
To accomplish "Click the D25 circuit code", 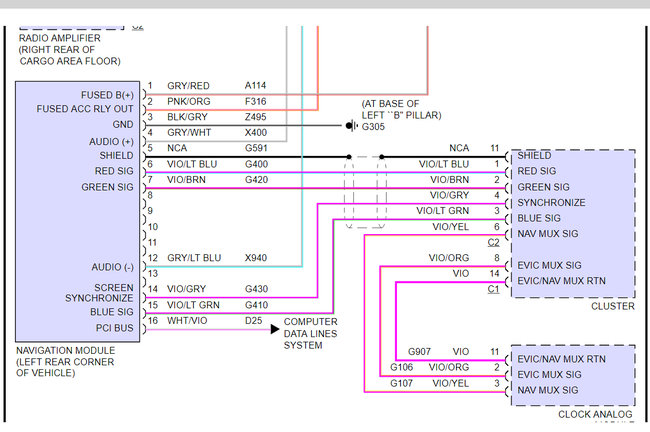I will tap(253, 320).
